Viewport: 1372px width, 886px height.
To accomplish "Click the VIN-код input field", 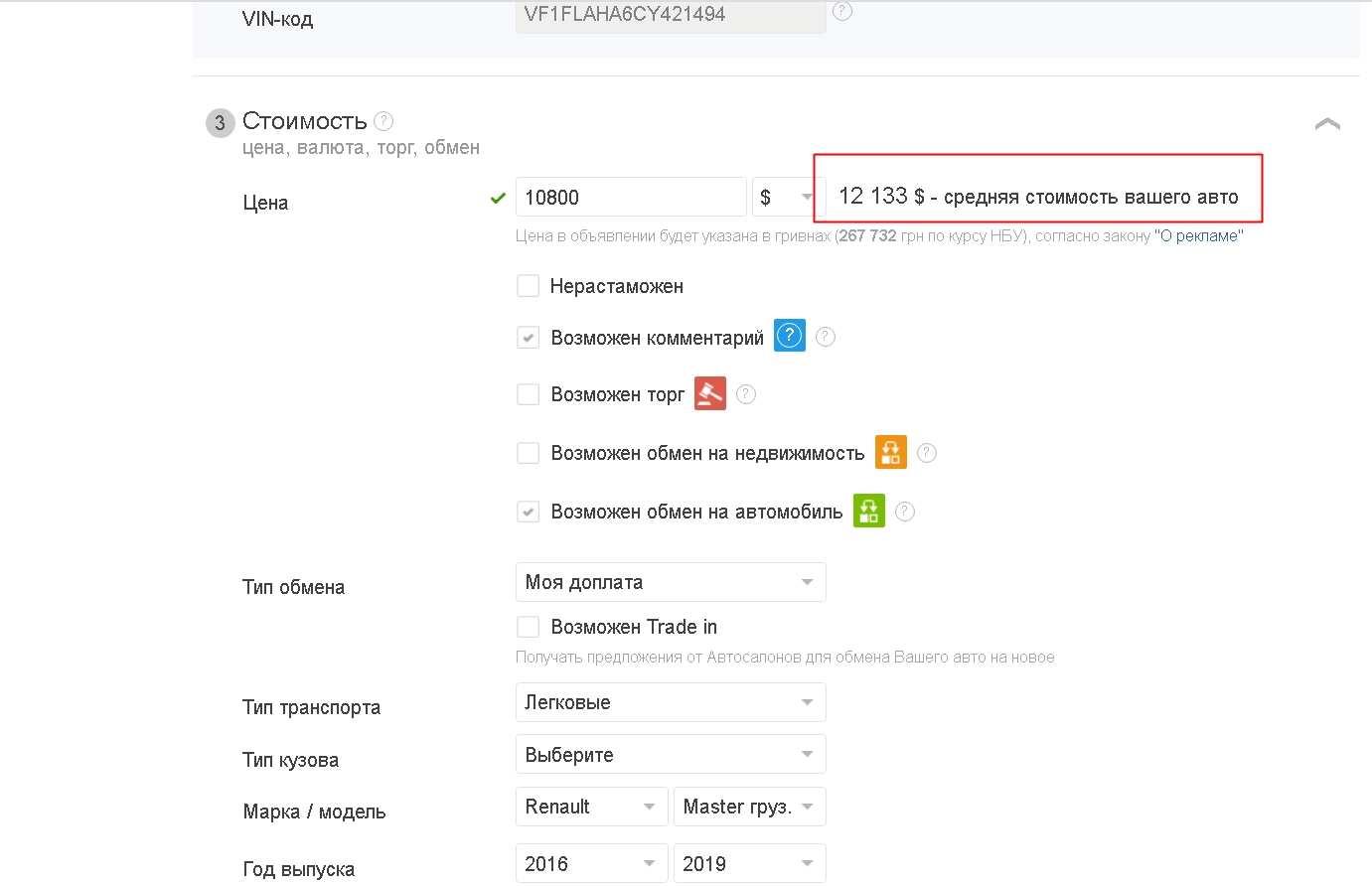I will [x=671, y=15].
